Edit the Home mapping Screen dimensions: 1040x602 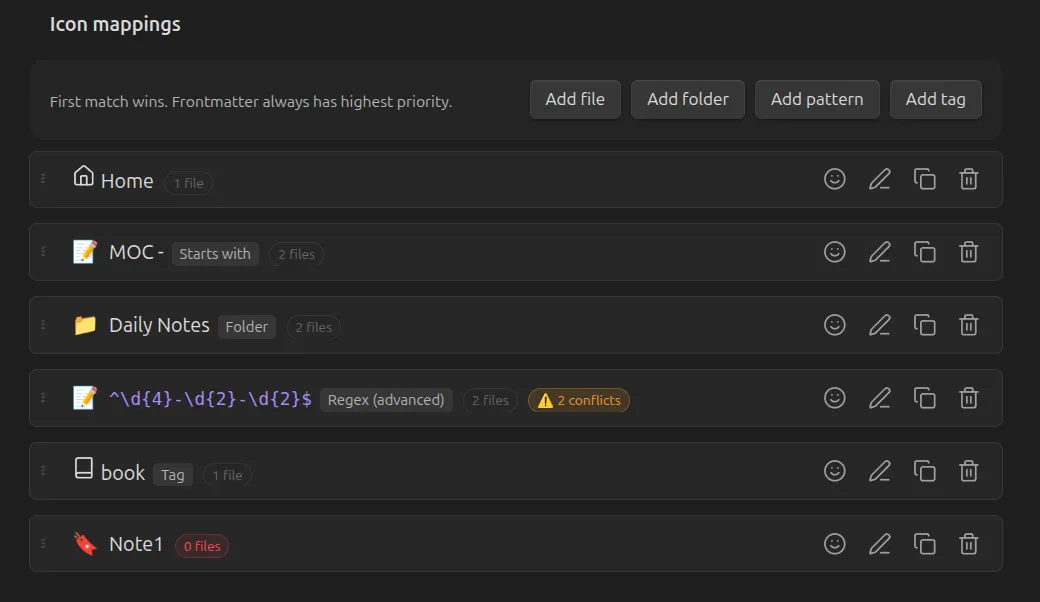pos(879,179)
